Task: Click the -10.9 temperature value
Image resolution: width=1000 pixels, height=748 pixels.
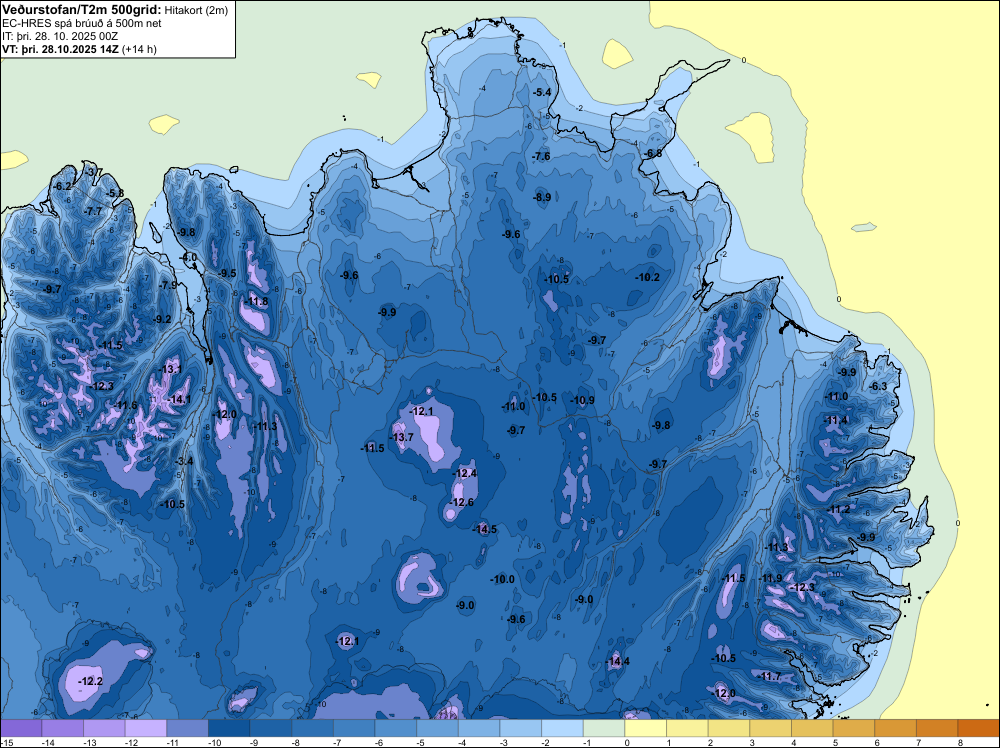Action: (583, 400)
